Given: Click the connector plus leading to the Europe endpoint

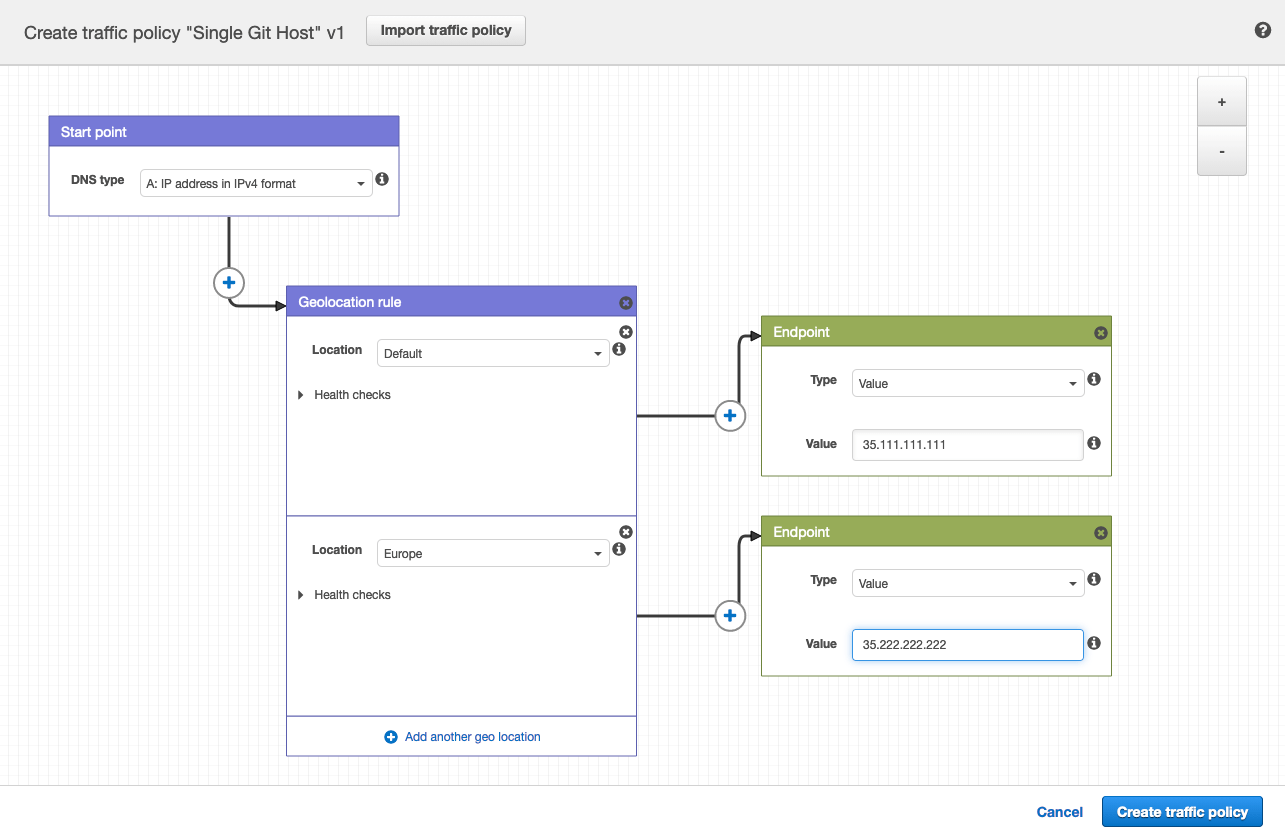Looking at the screenshot, I should tap(730, 615).
